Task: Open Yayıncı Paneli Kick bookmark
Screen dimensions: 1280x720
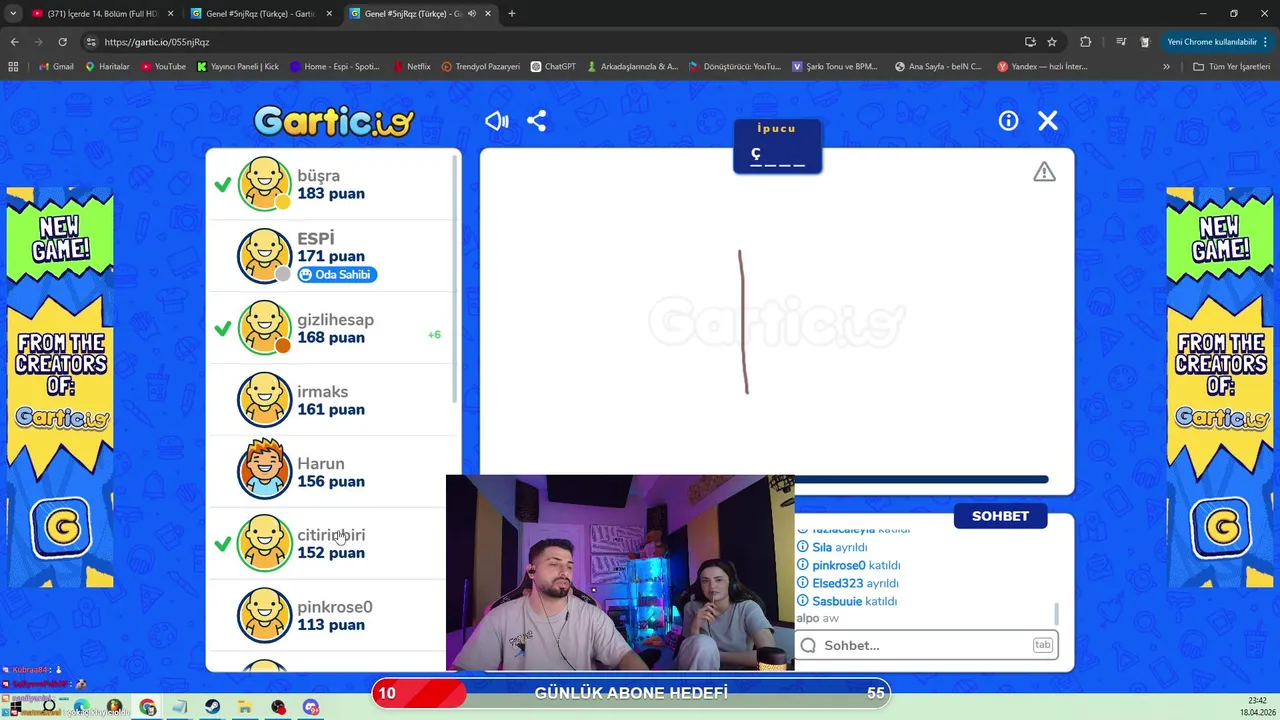Action: click(x=238, y=66)
